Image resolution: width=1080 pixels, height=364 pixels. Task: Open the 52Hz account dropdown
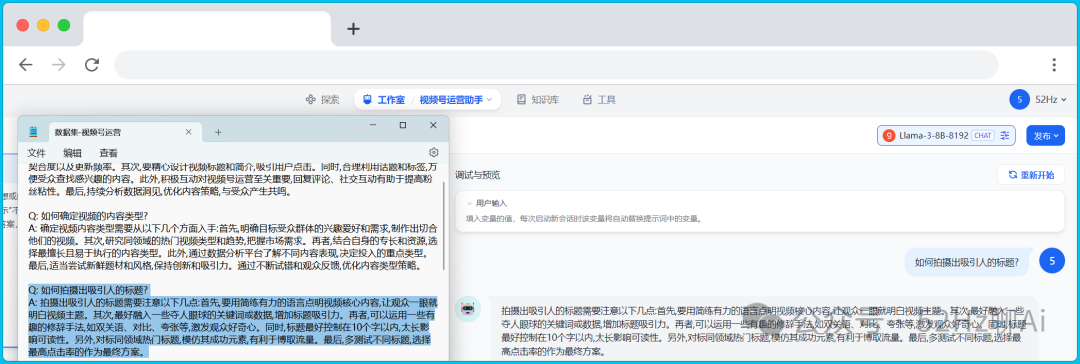click(1050, 99)
